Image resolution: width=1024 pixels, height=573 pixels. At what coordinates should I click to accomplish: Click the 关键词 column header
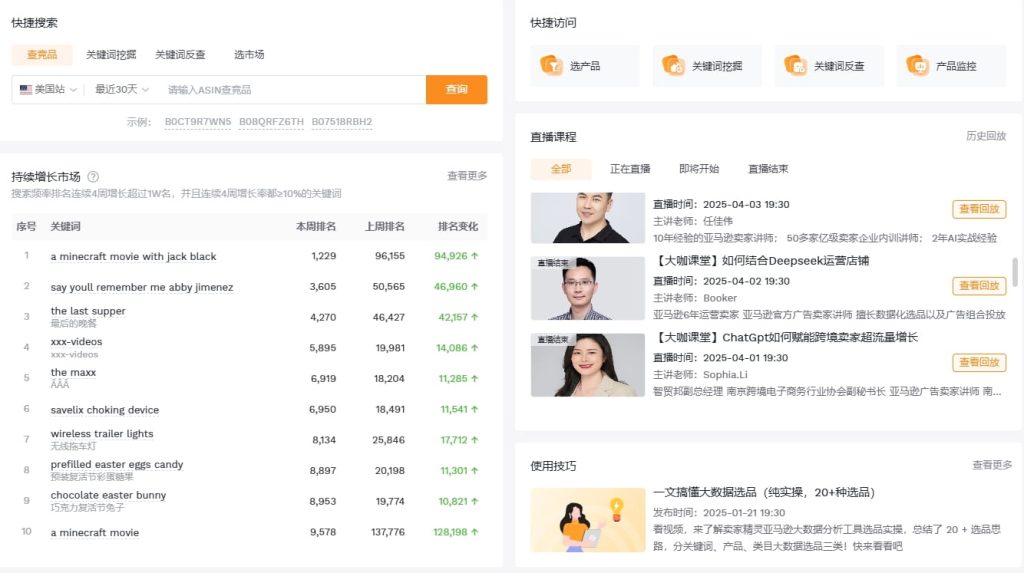65,226
